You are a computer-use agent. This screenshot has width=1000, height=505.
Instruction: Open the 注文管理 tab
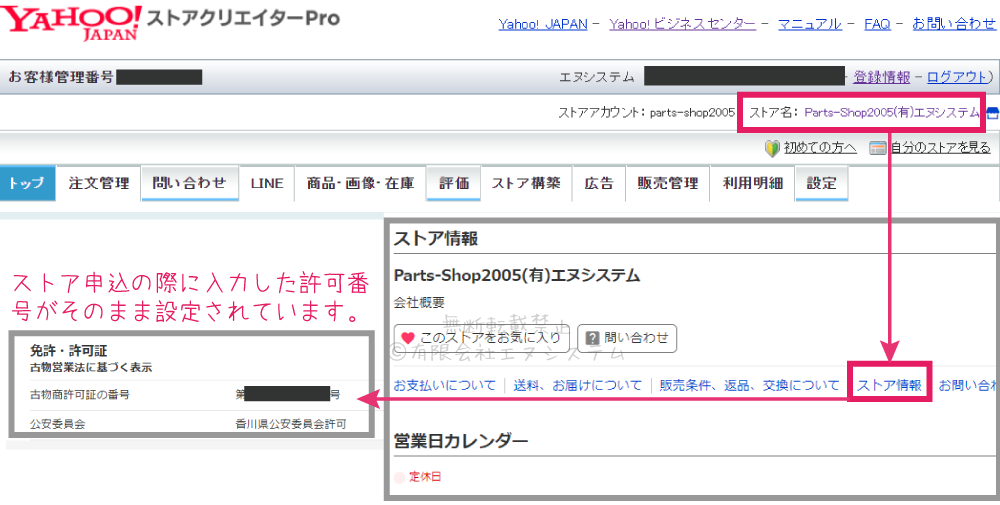pos(99,184)
